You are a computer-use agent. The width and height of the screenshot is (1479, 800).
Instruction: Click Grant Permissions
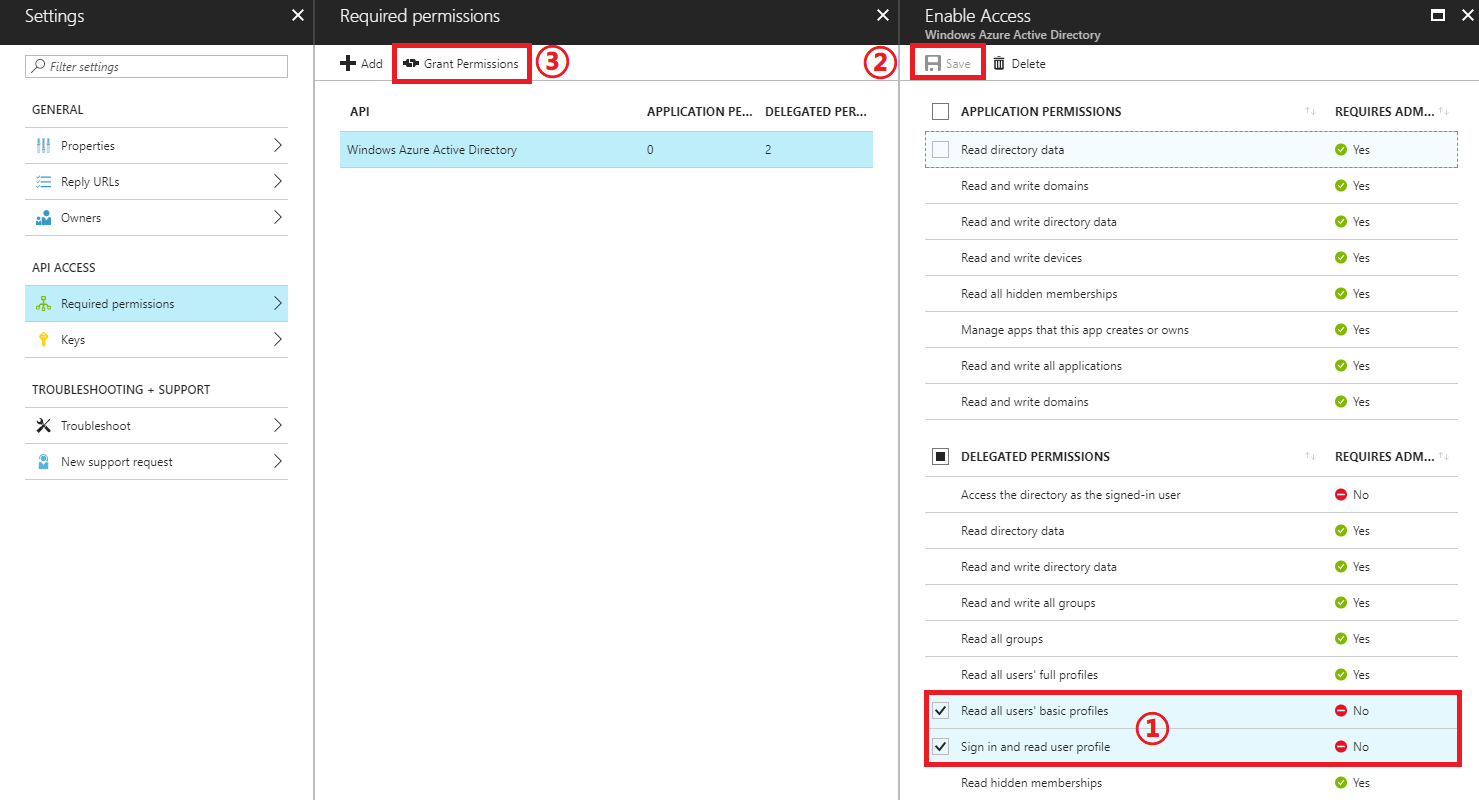coord(461,63)
